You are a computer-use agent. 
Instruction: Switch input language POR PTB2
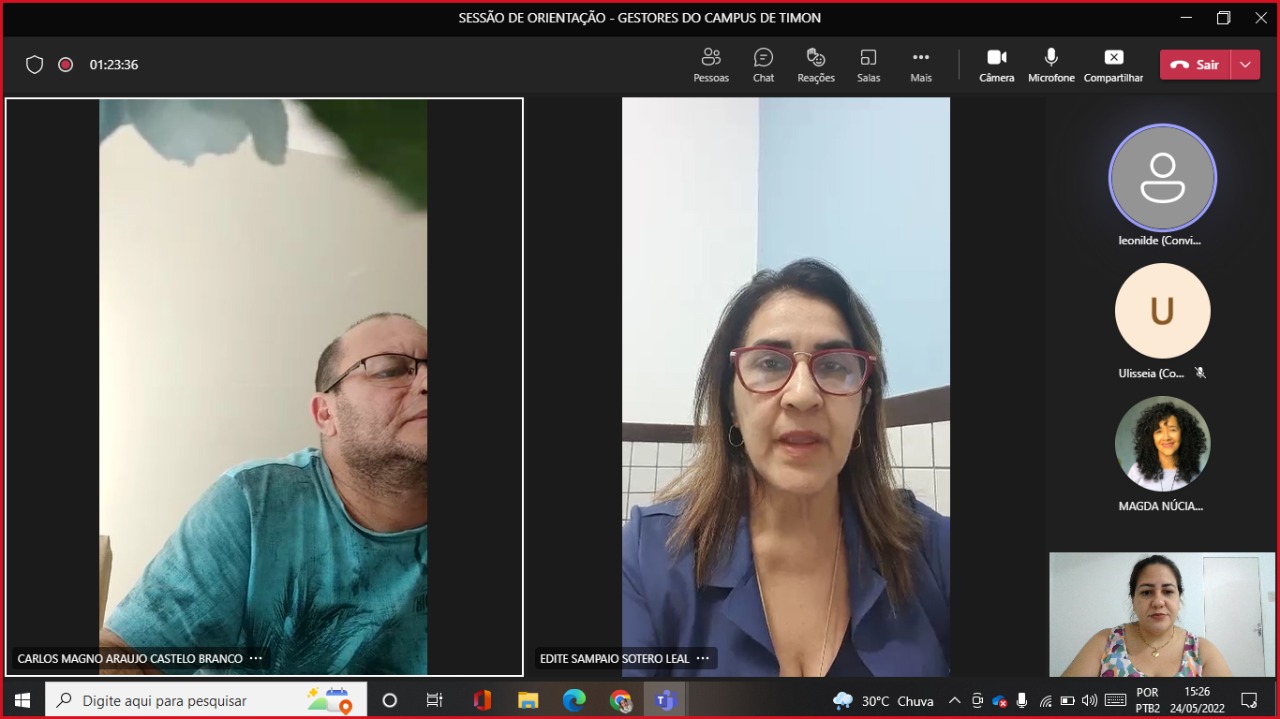coord(1148,700)
